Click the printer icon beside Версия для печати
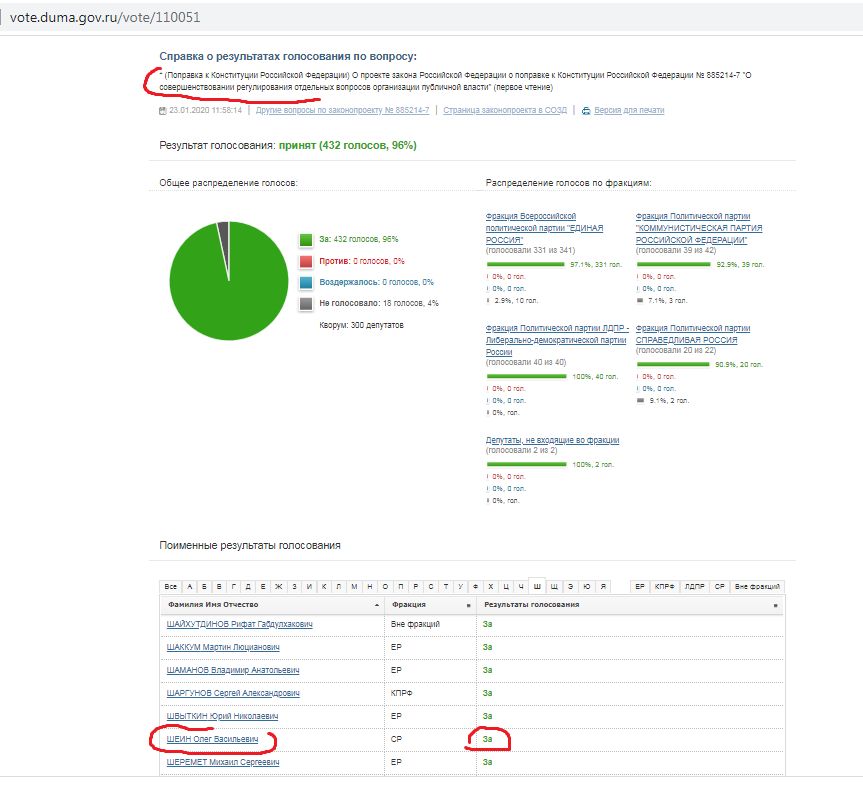Screen dimensions: 863x797 (587, 110)
